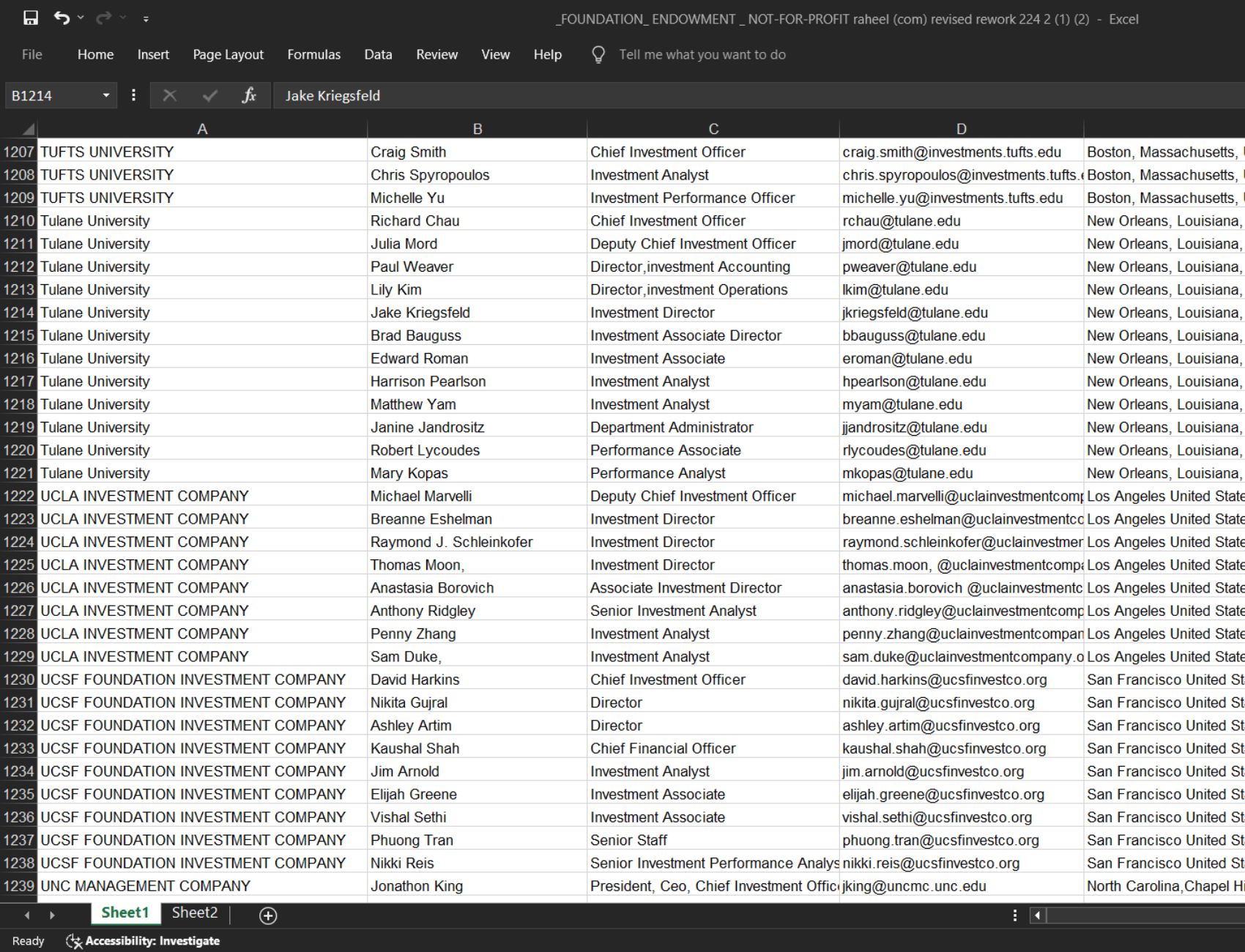Screen dimensions: 1245x952
Task: Open the Review ribbon tab
Action: coord(436,54)
